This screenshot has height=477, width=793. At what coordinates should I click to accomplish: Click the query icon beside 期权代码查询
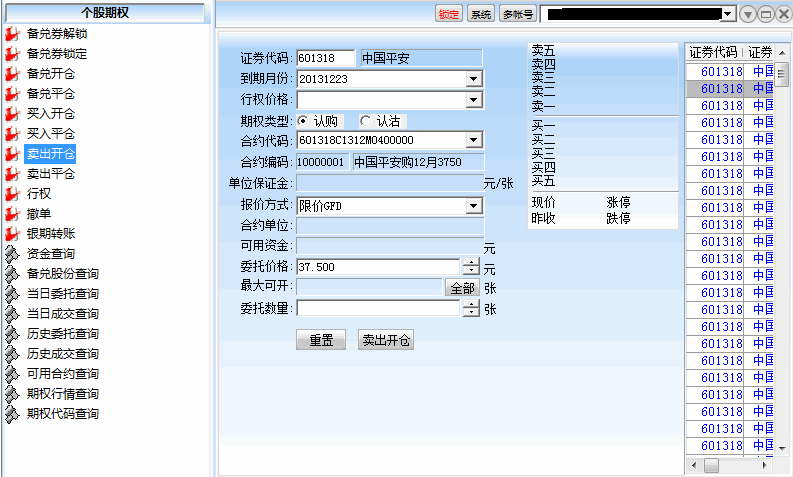pos(12,414)
